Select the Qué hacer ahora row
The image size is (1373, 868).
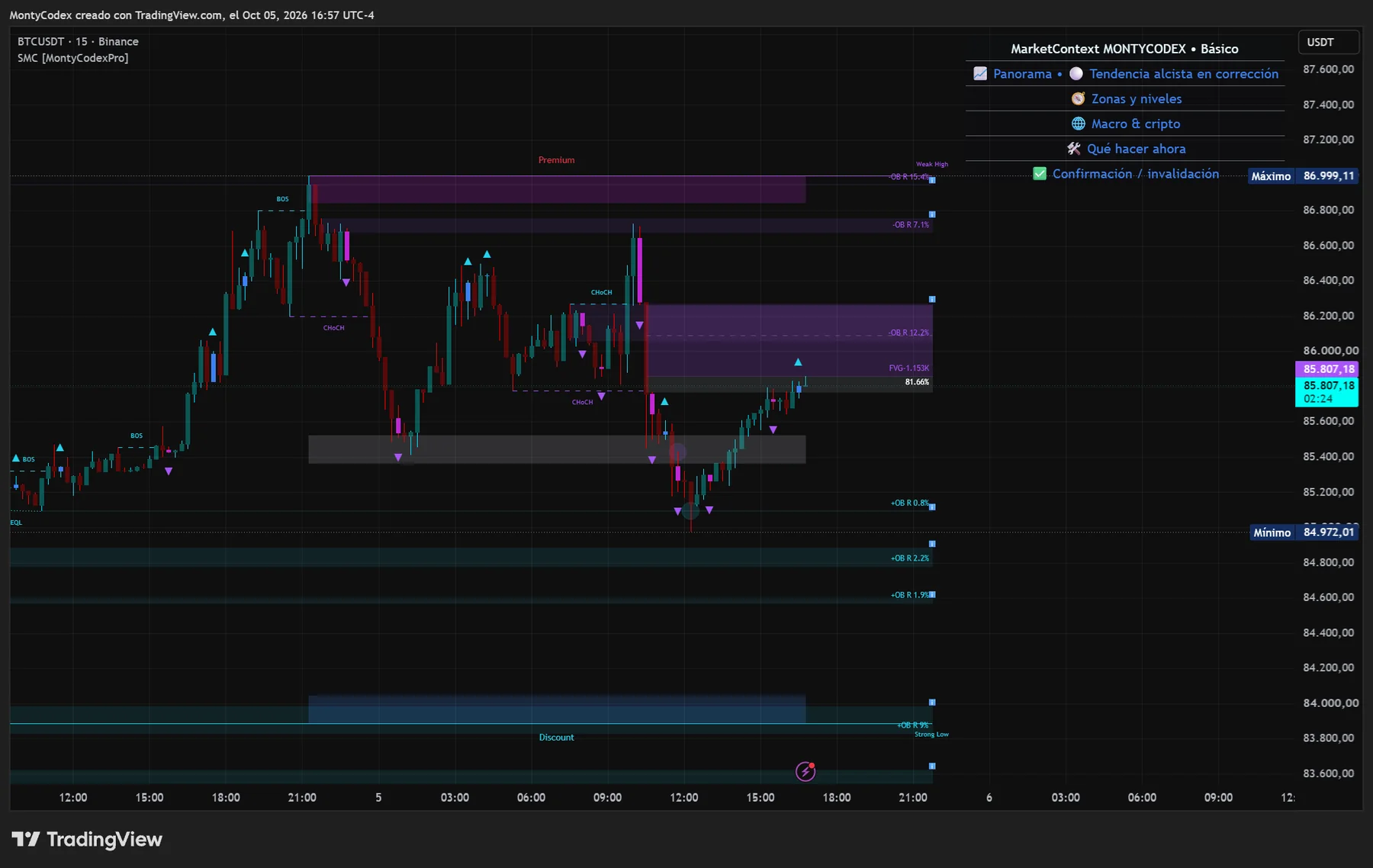click(x=1125, y=149)
